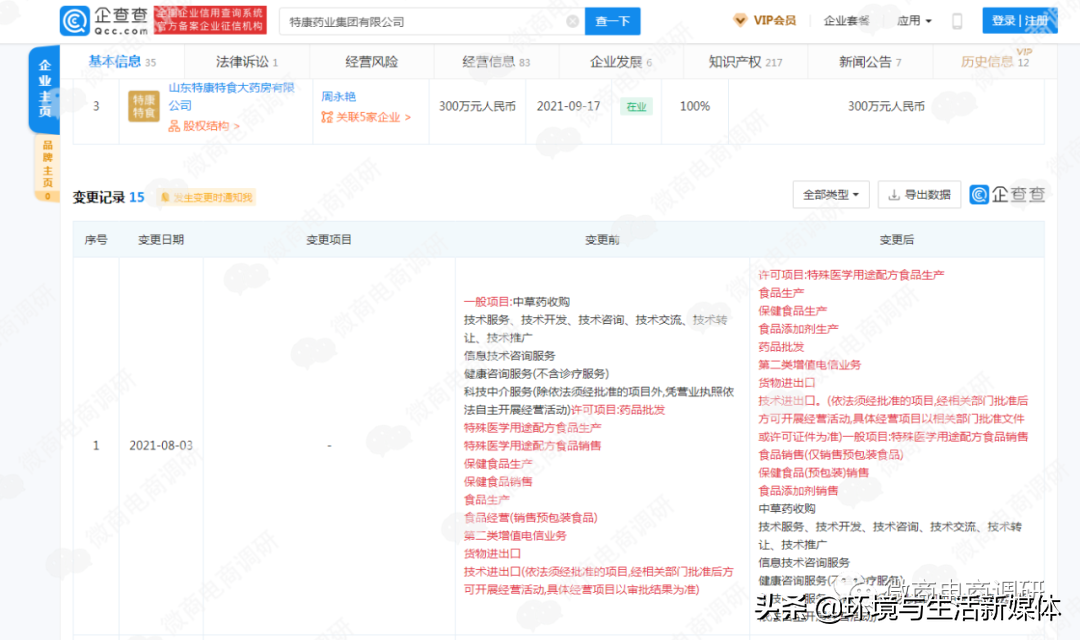This screenshot has width=1080, height=640.
Task: Click the 变更日期 column header
Action: [x=160, y=239]
